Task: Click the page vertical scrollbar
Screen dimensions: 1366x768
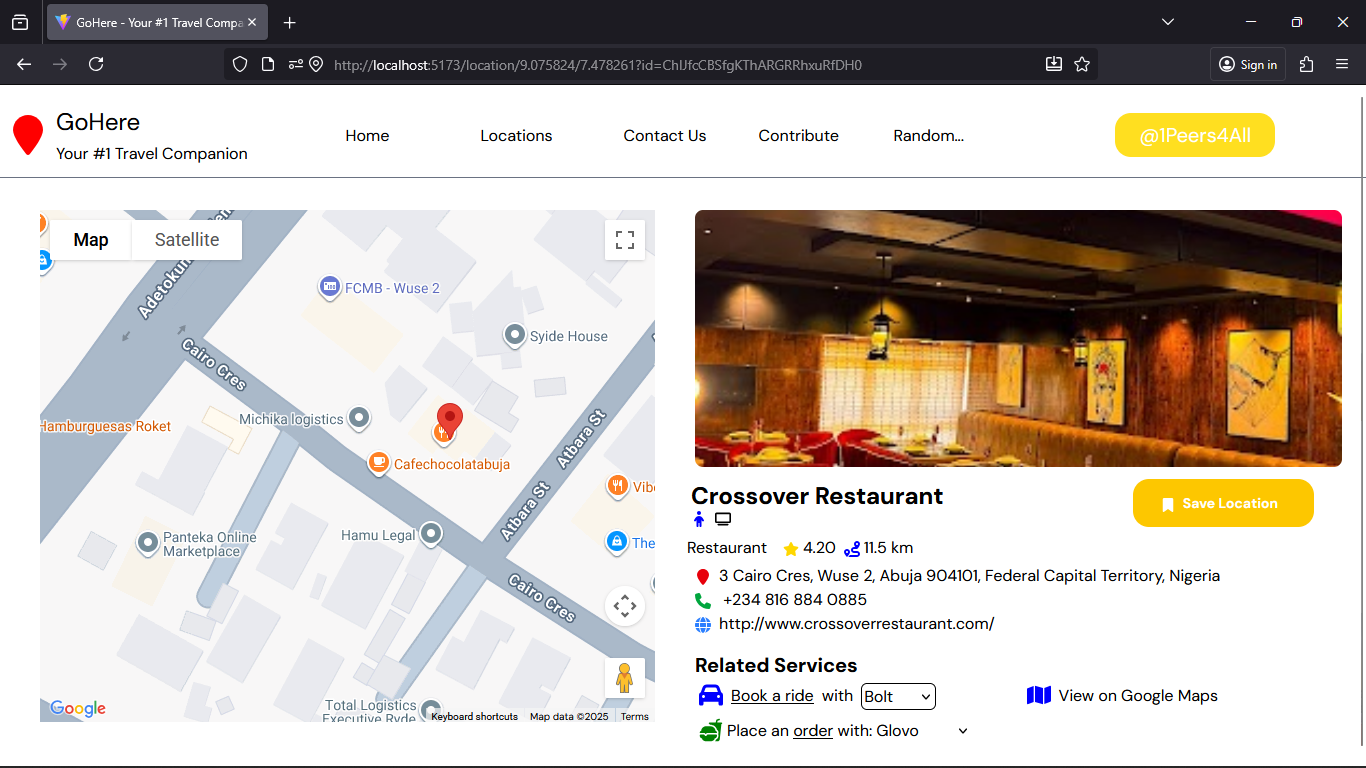Action: click(x=1362, y=420)
